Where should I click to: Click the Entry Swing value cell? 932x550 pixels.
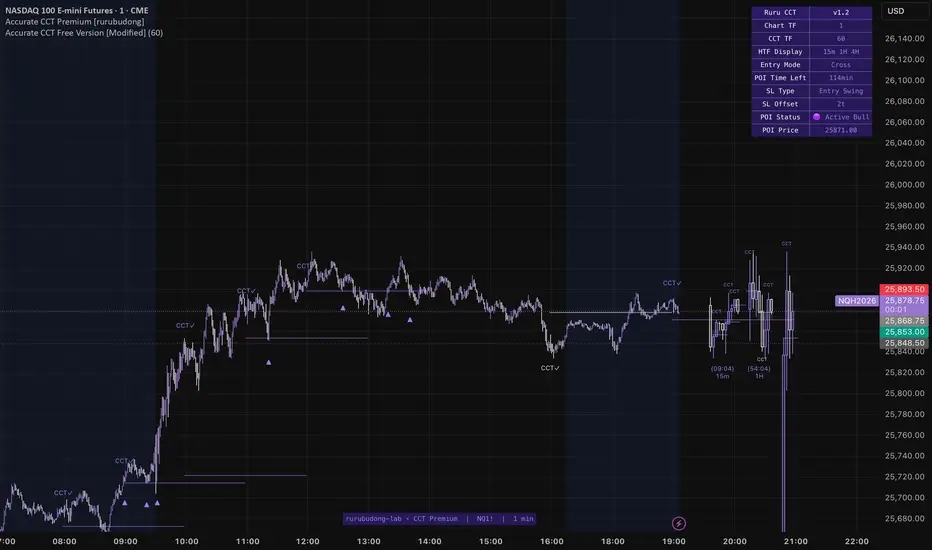pos(840,91)
